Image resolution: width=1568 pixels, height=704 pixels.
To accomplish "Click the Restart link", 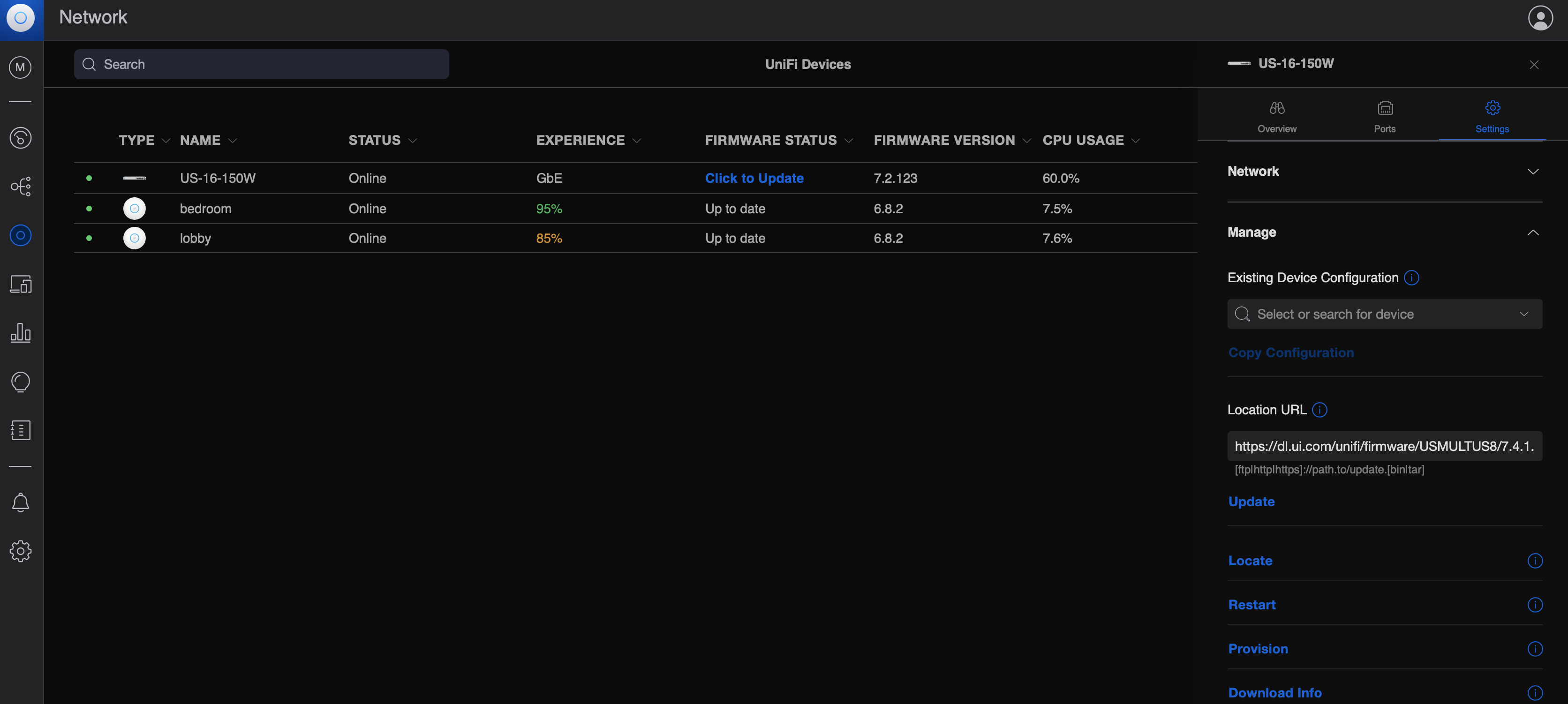I will point(1251,605).
